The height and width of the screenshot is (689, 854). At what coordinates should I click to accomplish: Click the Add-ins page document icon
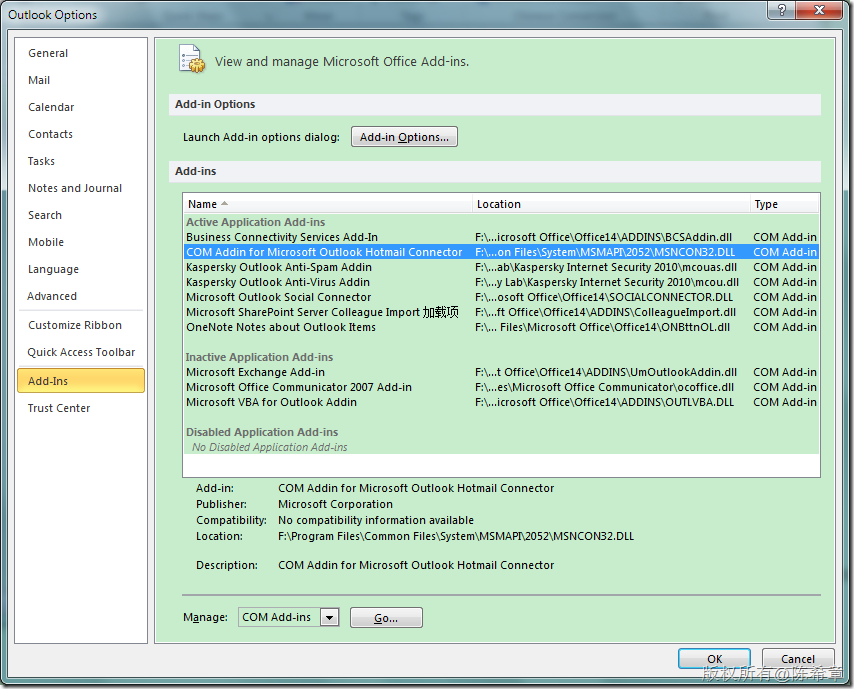(x=191, y=59)
